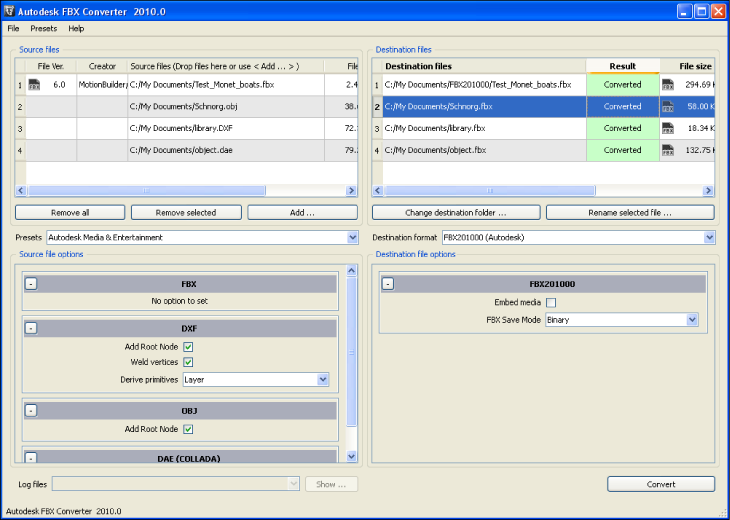Click destination row header number 4
The width and height of the screenshot is (730, 520).
click(377, 150)
